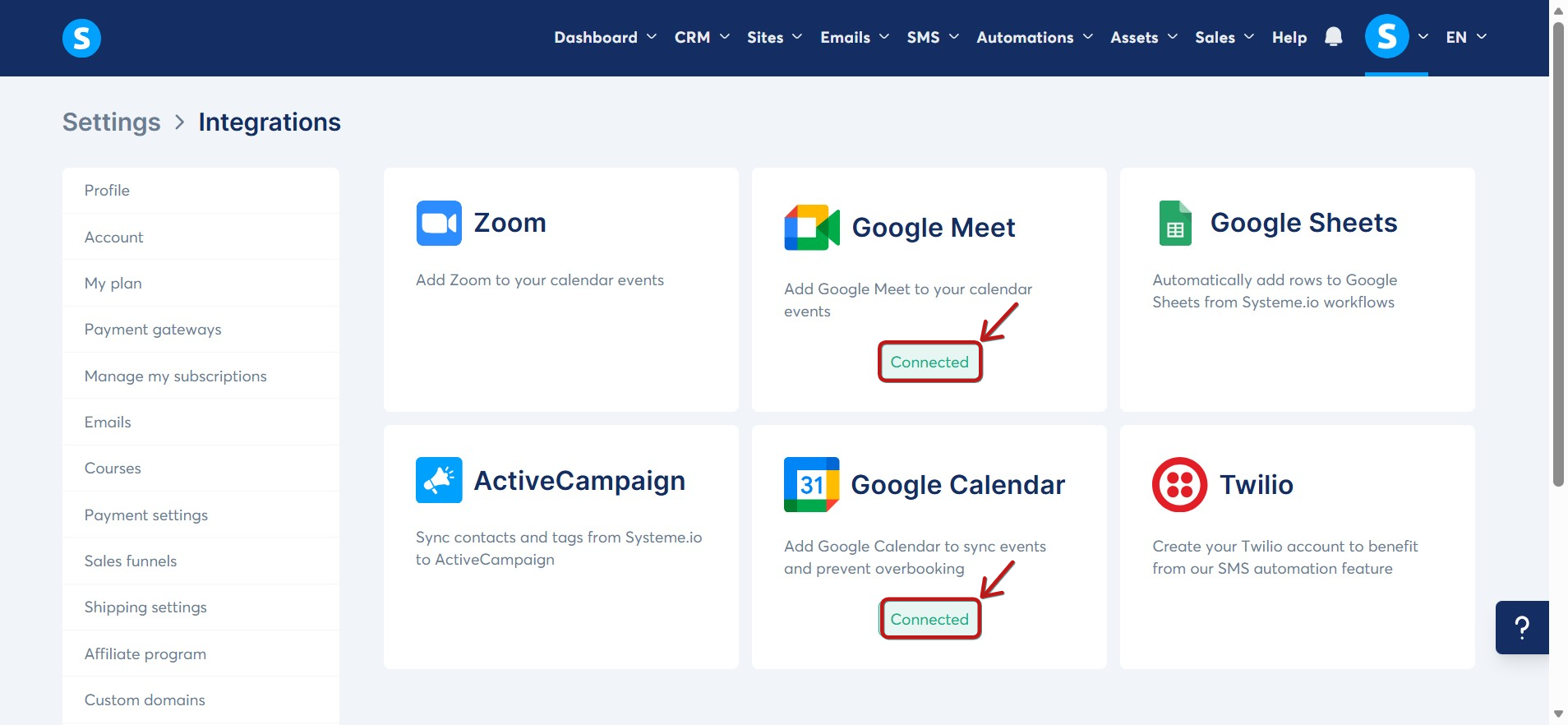The image size is (1568, 725).
Task: Expand the Sales dropdown menu
Action: coord(1224,37)
